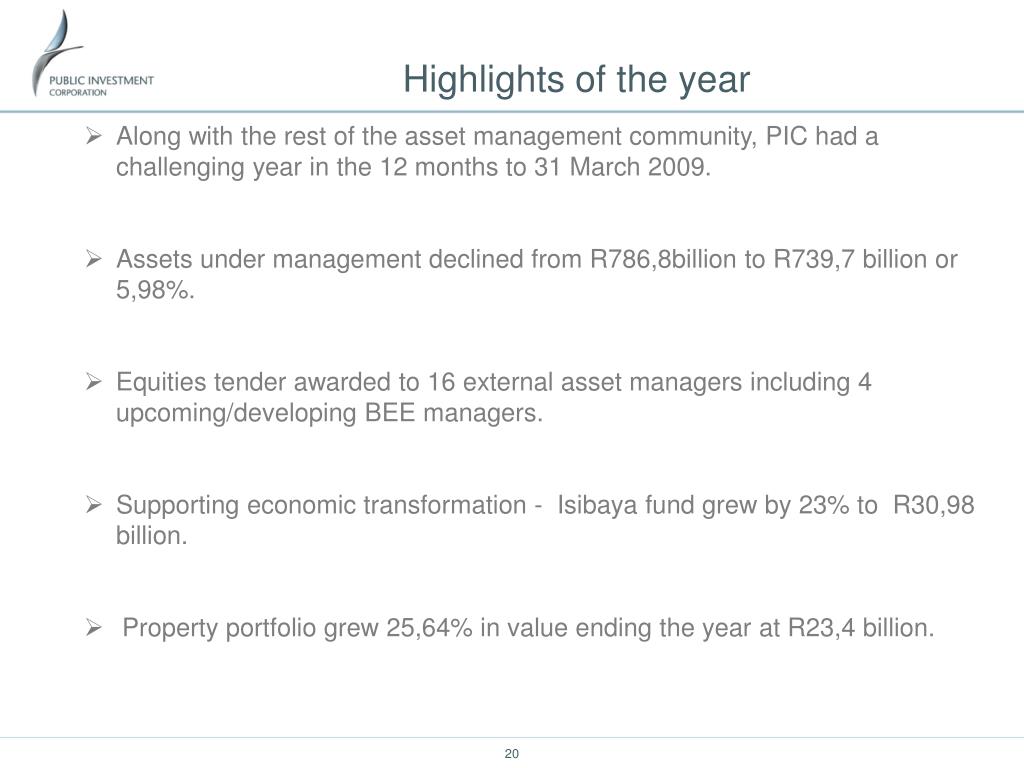Click the amount 'R30,98'

[x=933, y=505]
